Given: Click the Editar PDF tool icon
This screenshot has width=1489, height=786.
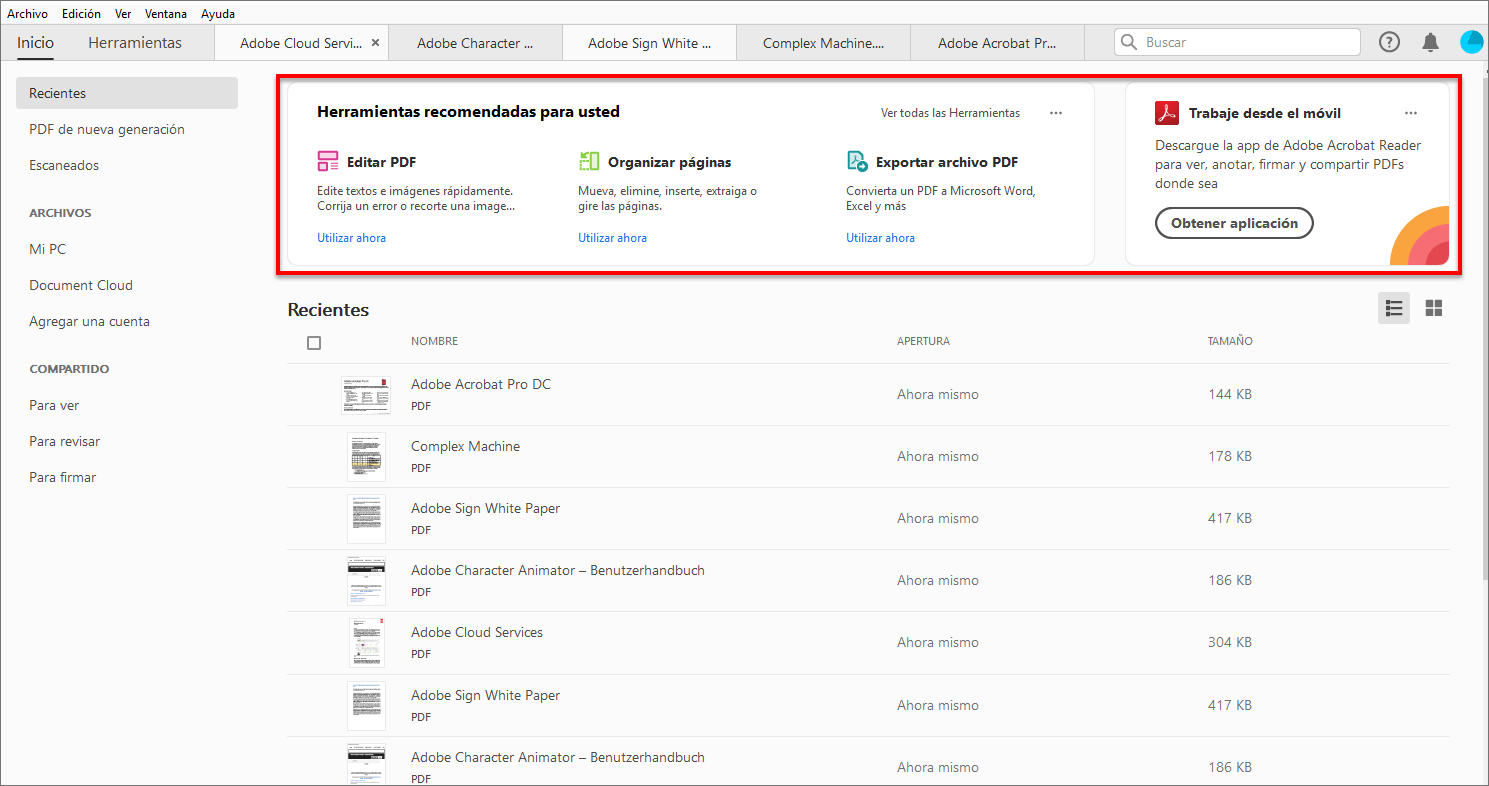Looking at the screenshot, I should click(x=328, y=162).
